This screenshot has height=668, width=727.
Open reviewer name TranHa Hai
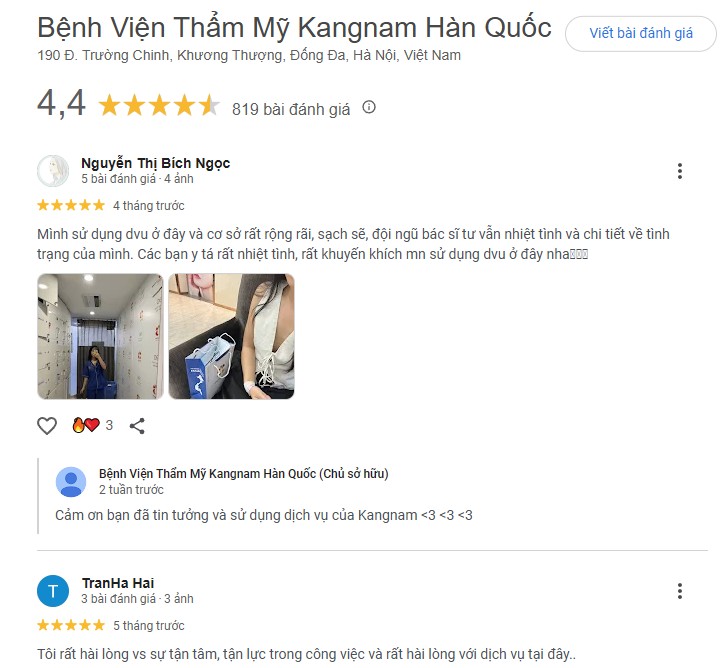pyautogui.click(x=118, y=583)
